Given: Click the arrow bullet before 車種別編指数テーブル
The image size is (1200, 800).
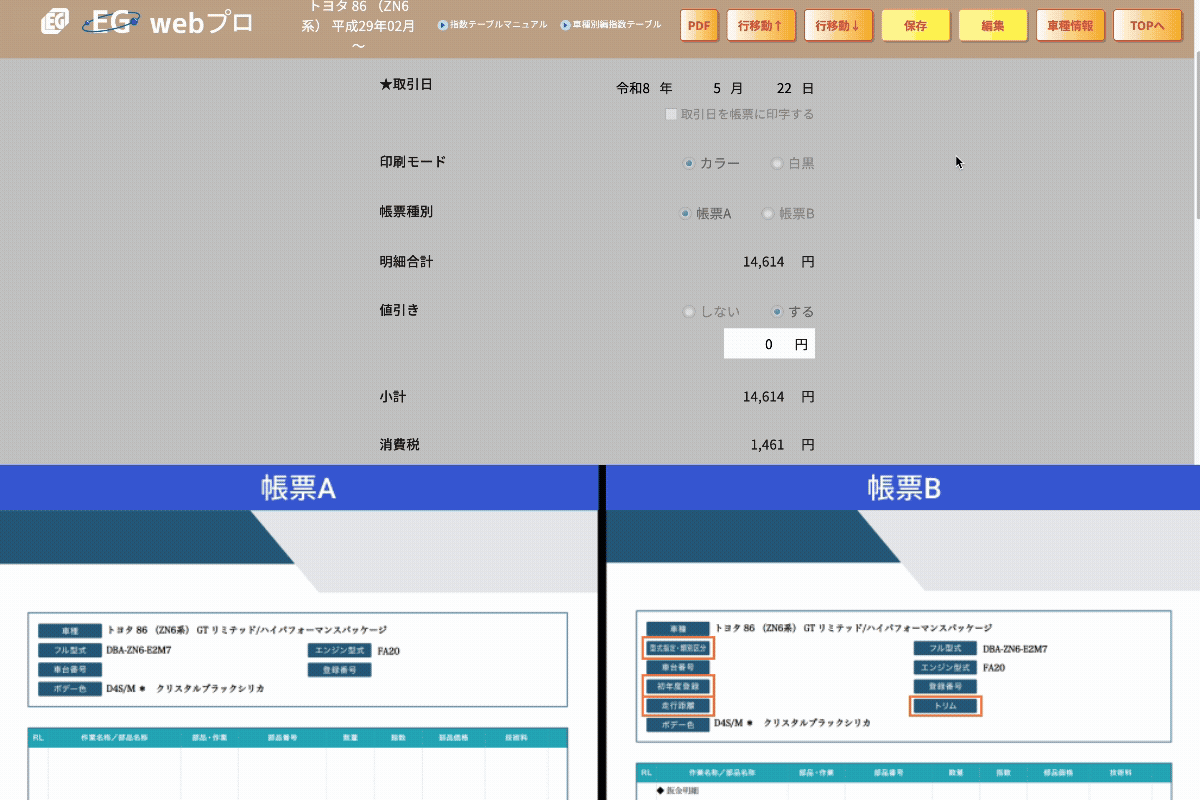Looking at the screenshot, I should click(565, 25).
